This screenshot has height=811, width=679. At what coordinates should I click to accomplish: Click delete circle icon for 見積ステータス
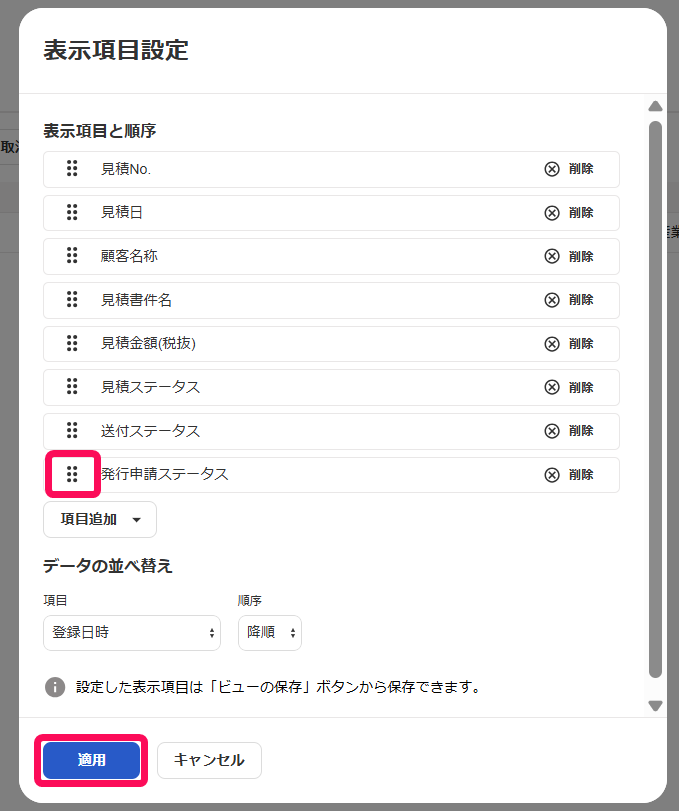point(552,387)
